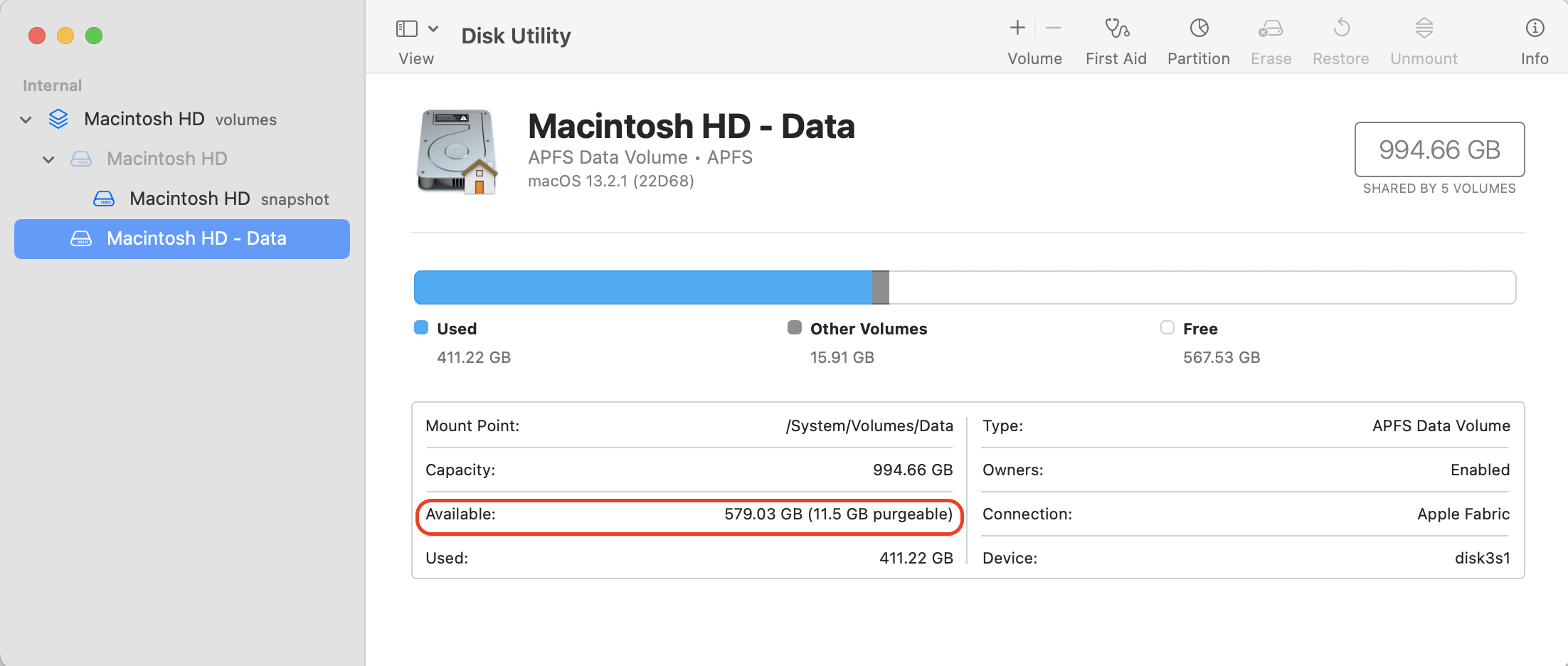Click the Restore arrow icon

click(1341, 28)
